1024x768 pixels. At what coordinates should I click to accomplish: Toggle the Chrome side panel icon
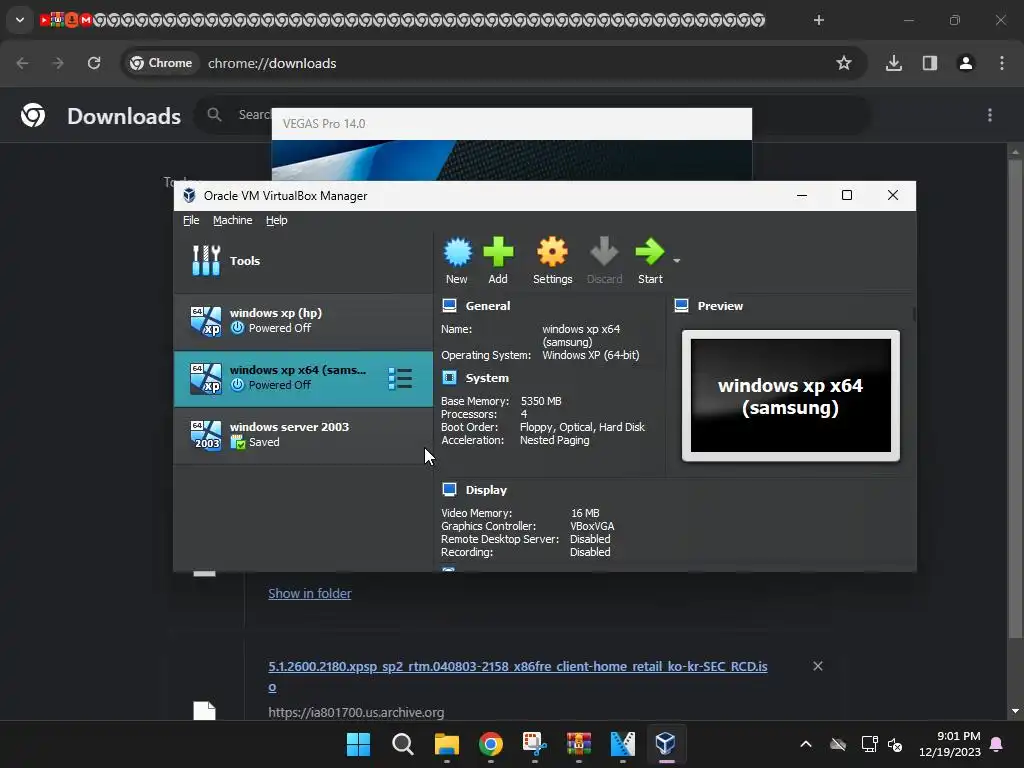pyautogui.click(x=930, y=63)
